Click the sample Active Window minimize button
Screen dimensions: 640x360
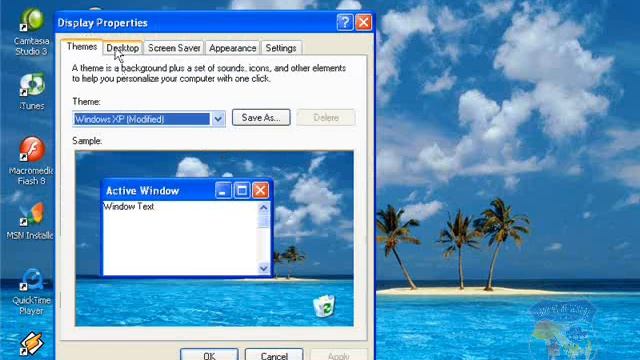click(223, 190)
